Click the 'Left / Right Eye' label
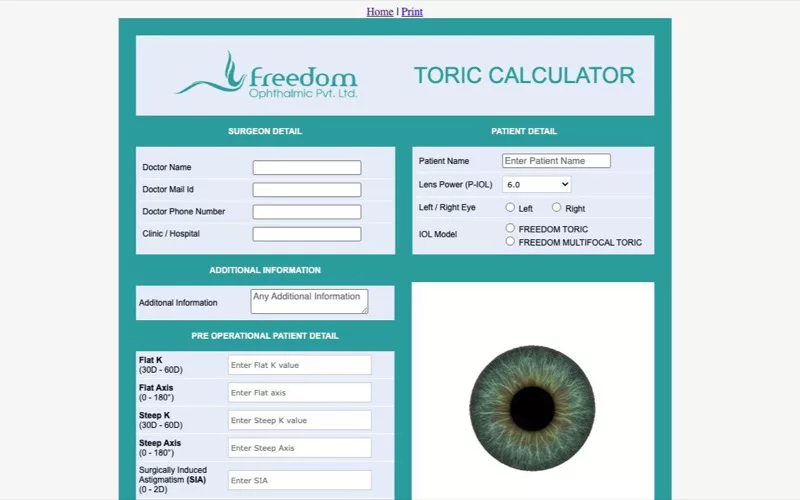Screen dimensions: 800x500 tap(447, 207)
